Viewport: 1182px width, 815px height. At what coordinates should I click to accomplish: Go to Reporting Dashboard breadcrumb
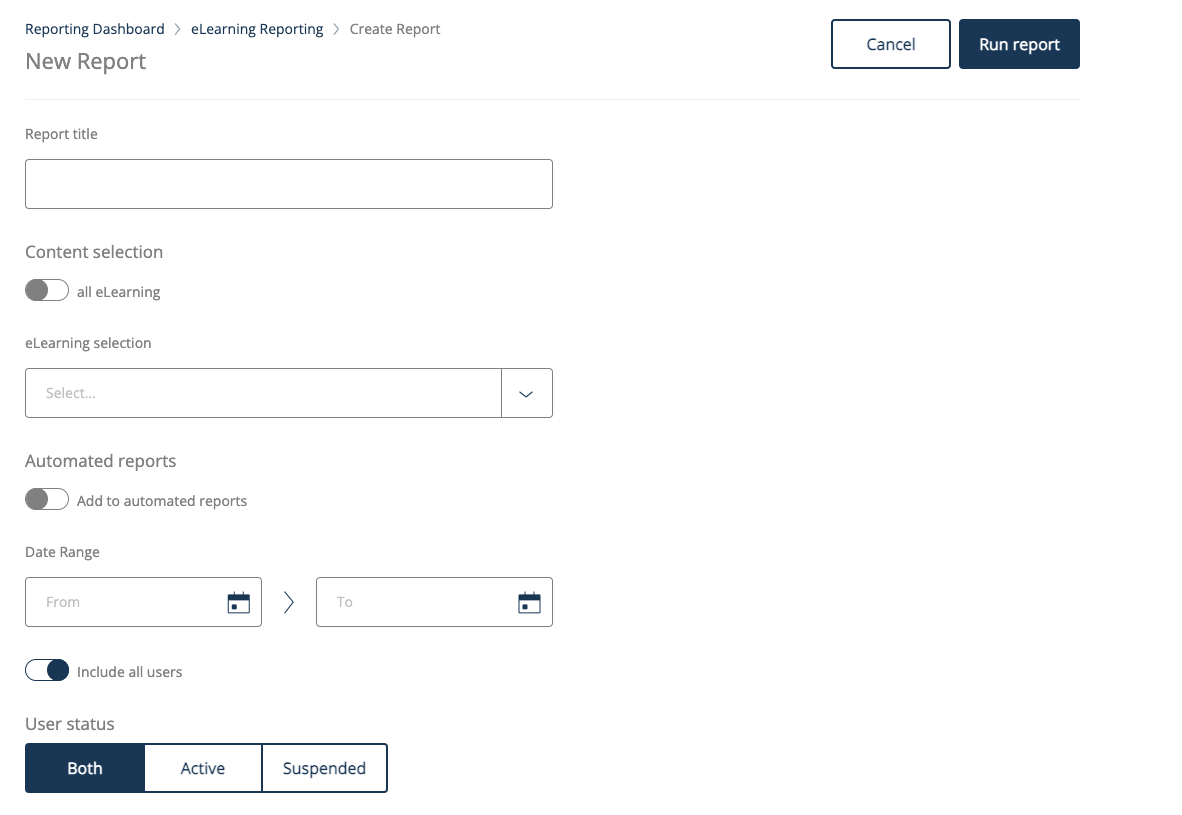tap(95, 30)
